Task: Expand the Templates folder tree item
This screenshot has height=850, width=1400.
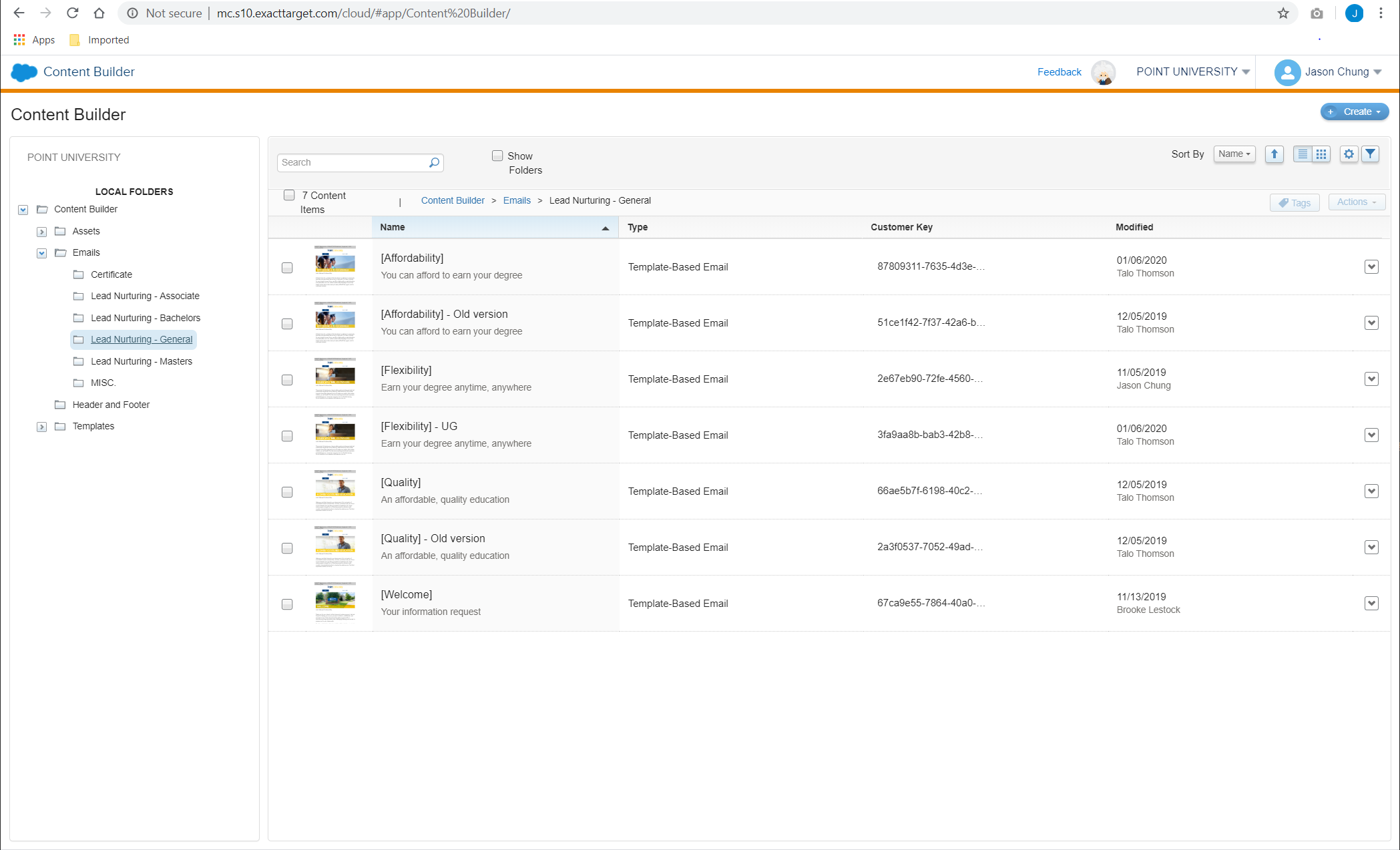Action: 41,427
